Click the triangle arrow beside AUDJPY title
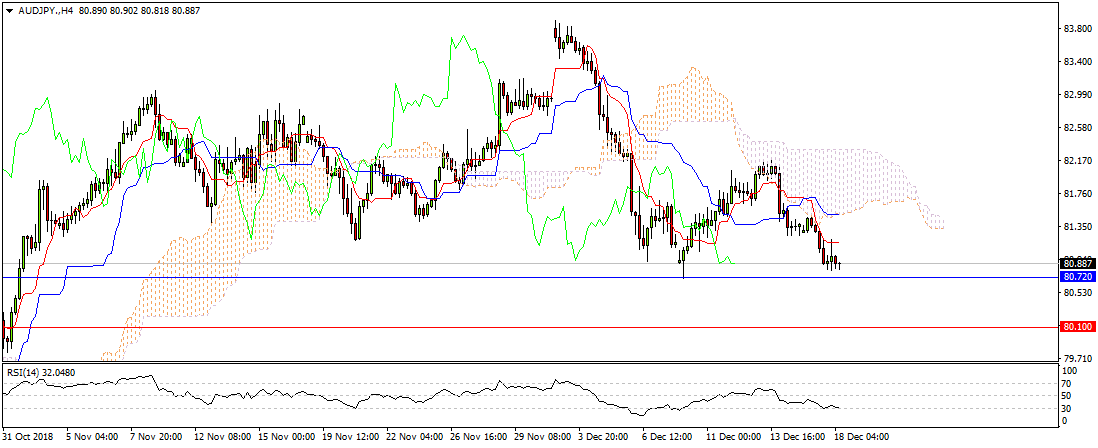1098x448 pixels. [7, 9]
